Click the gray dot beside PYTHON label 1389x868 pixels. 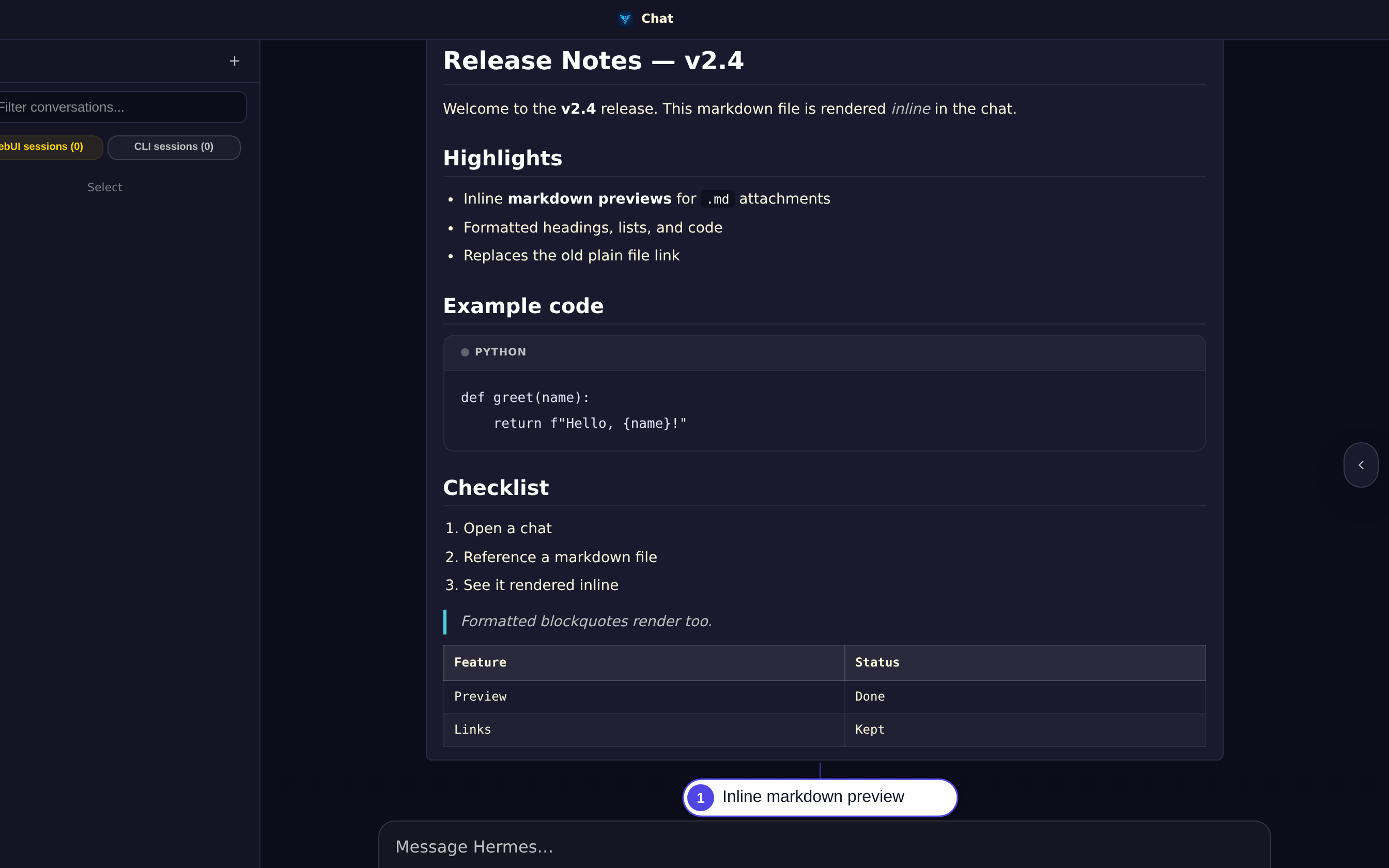(465, 352)
